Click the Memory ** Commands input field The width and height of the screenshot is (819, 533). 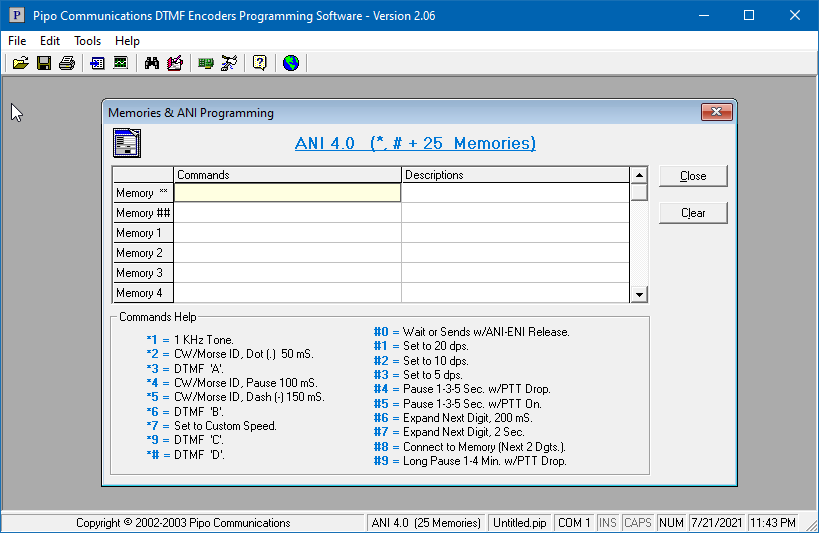click(x=288, y=193)
